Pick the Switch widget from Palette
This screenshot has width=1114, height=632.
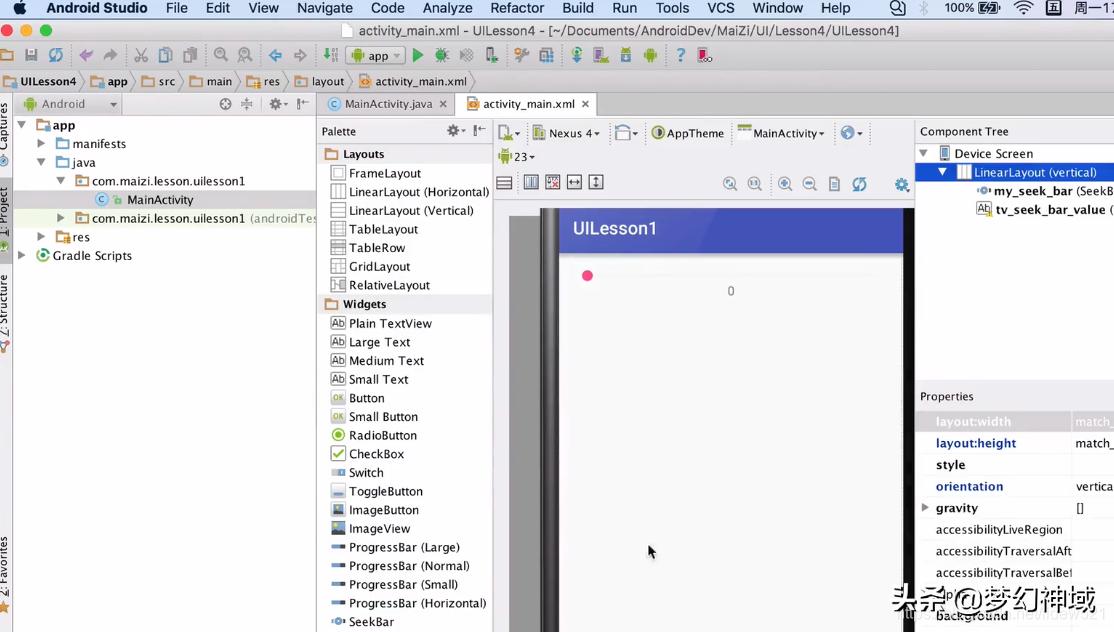click(x=366, y=473)
